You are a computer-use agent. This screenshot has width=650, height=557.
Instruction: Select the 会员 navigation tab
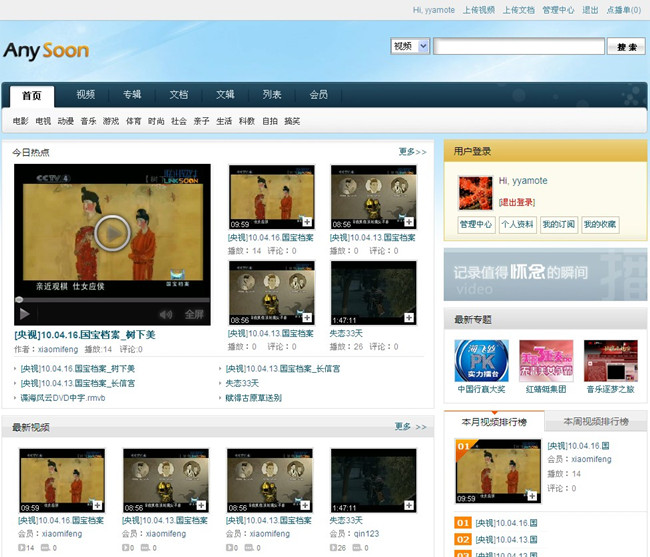tap(318, 95)
